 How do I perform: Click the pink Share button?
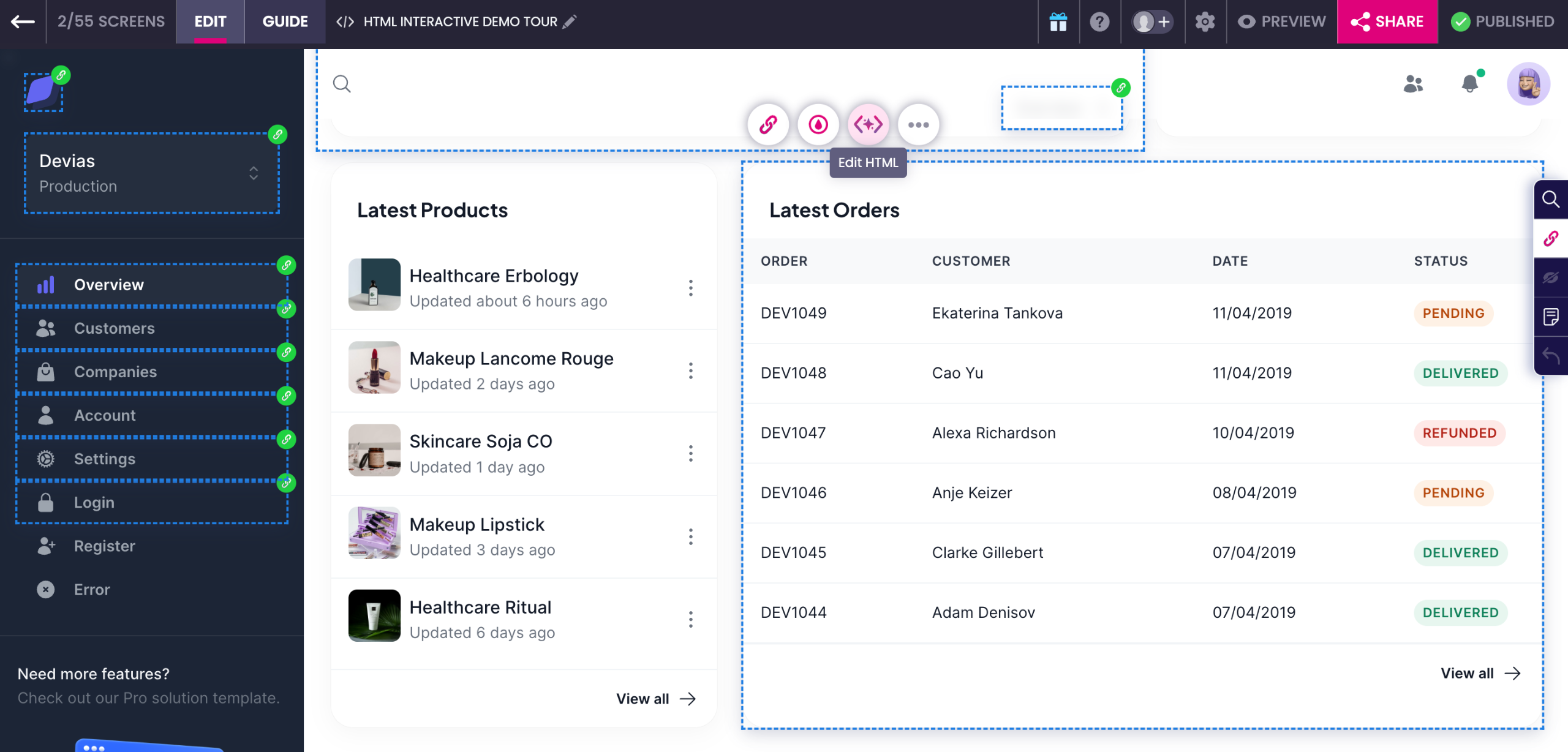pyautogui.click(x=1387, y=22)
